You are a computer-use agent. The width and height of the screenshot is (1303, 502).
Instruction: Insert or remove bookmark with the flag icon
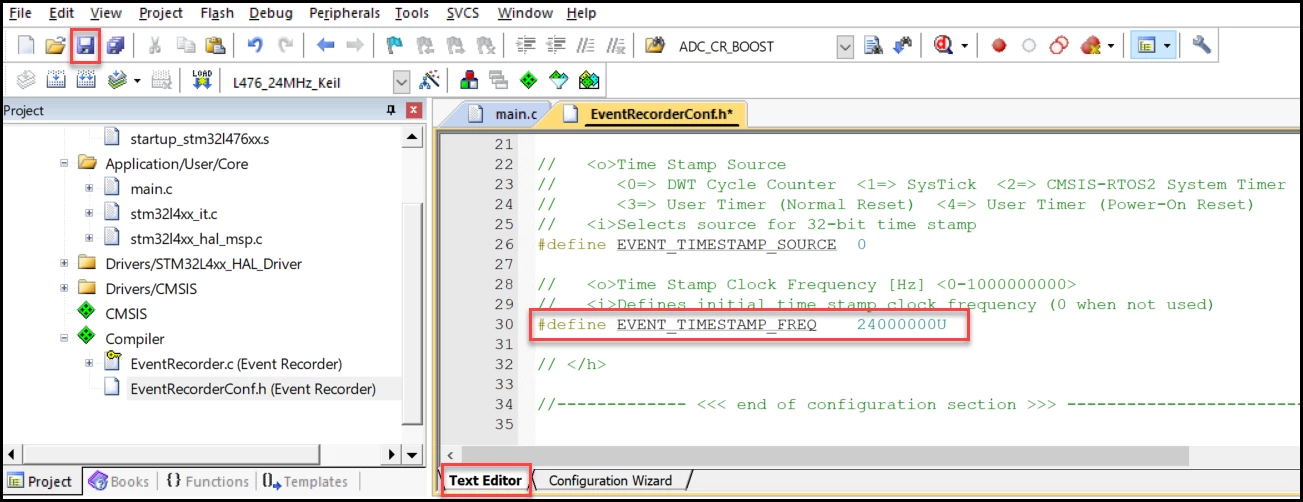(x=394, y=46)
